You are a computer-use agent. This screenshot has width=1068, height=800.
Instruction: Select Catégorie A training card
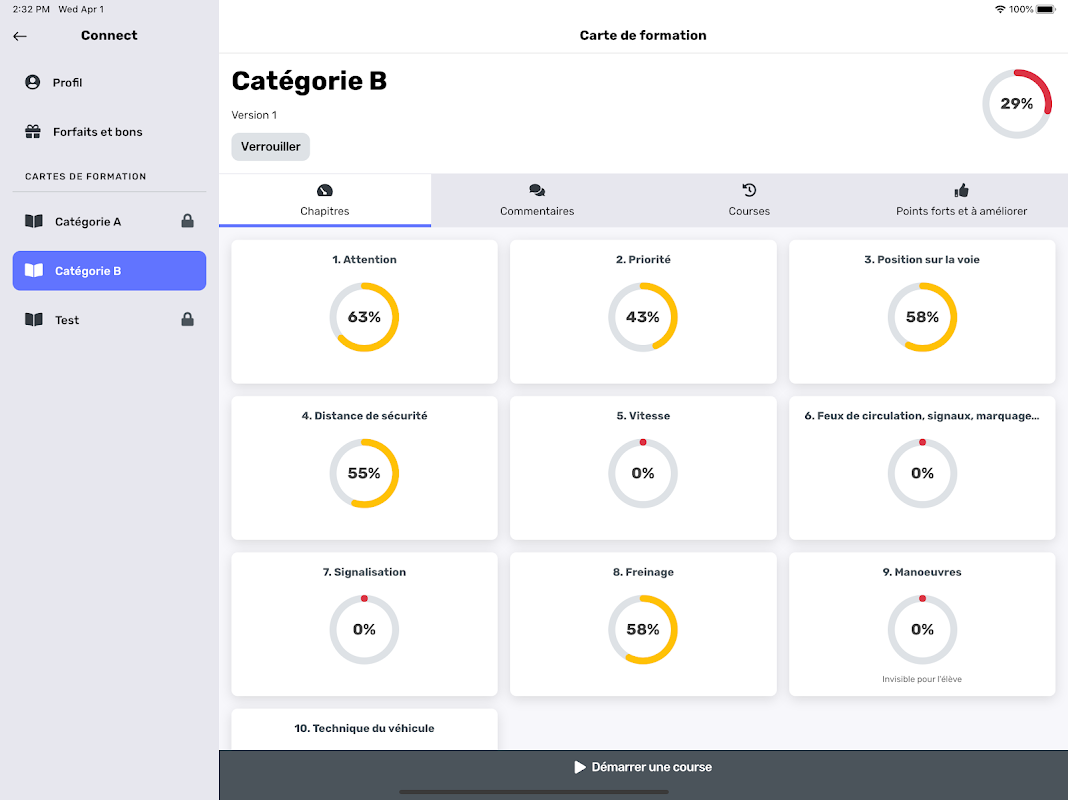tap(109, 221)
